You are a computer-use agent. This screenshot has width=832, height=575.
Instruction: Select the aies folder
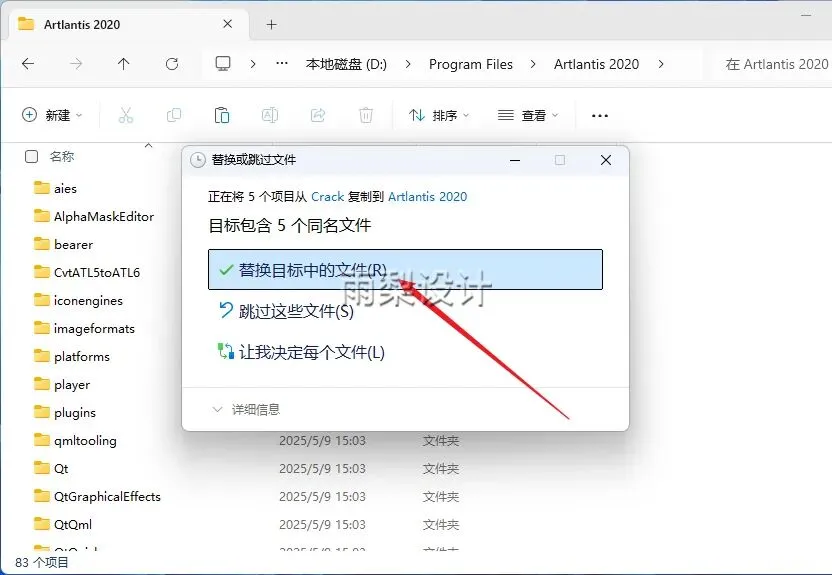55,188
